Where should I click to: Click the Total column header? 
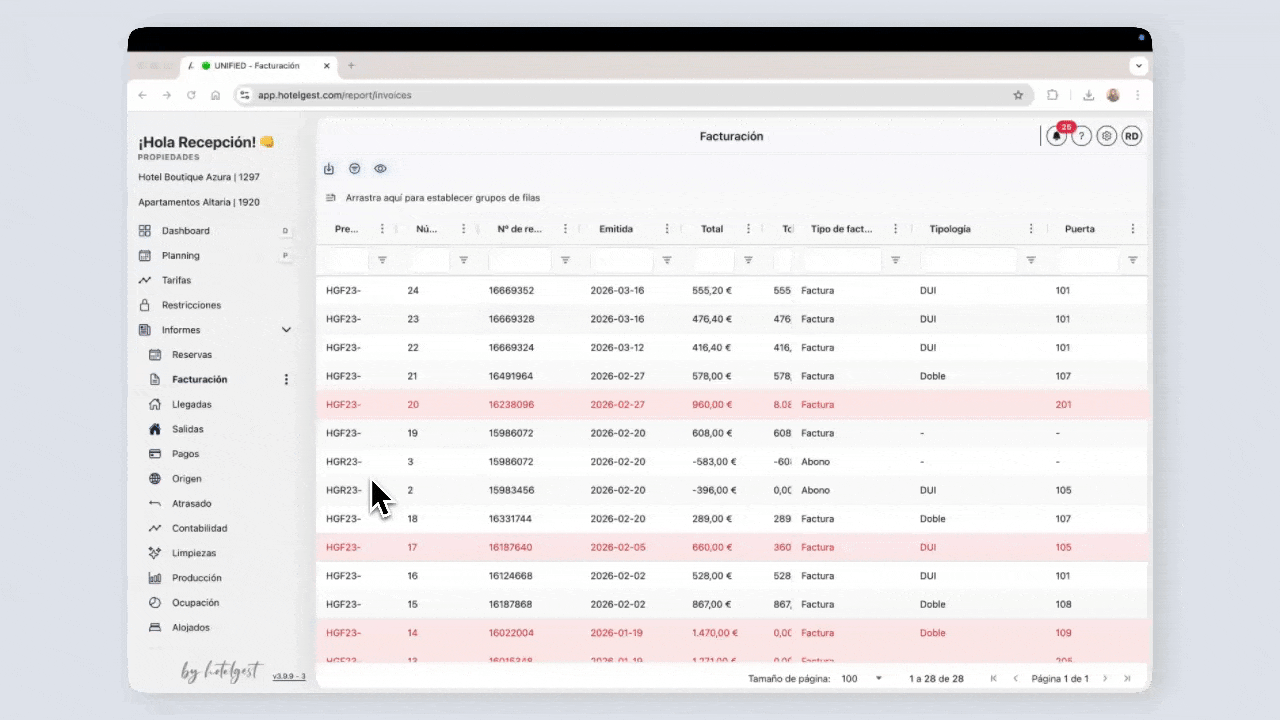point(711,229)
